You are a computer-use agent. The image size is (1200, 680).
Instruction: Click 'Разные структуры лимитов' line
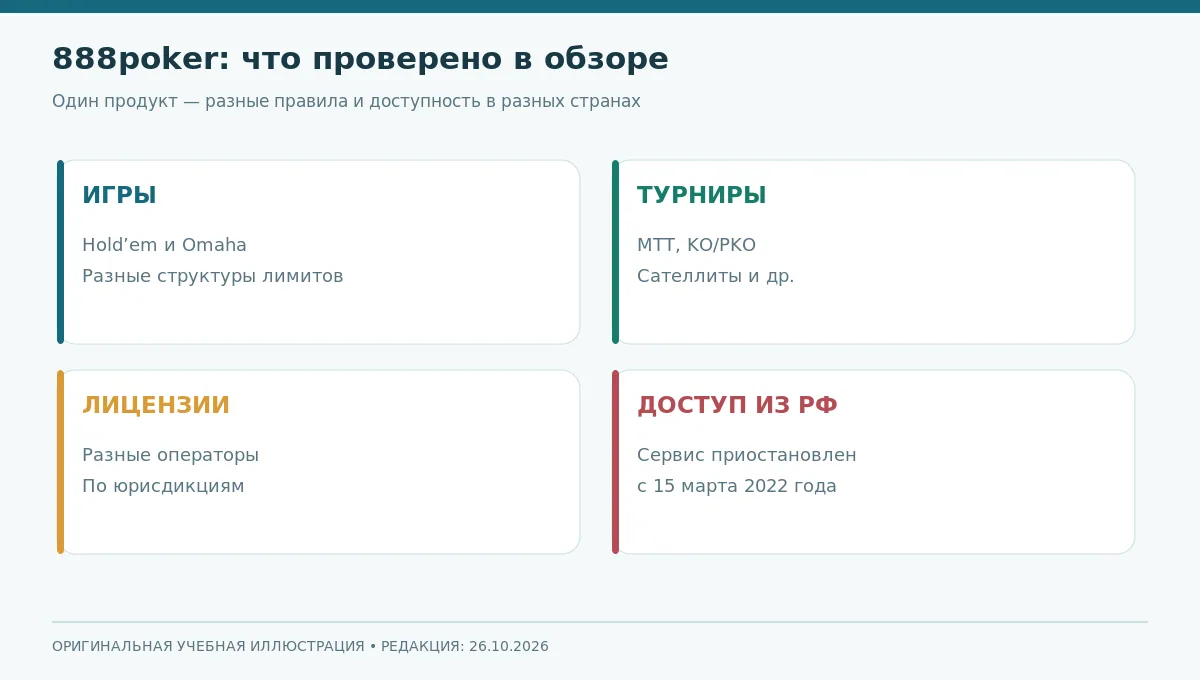[212, 277]
